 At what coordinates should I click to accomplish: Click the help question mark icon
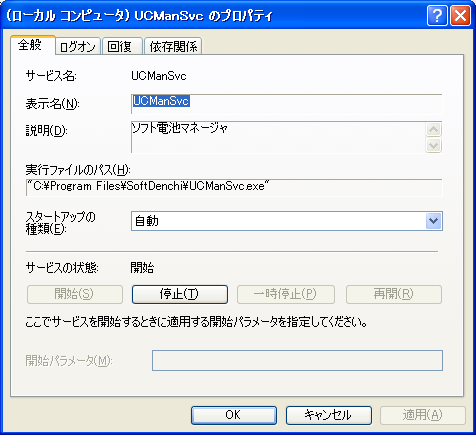[437, 16]
